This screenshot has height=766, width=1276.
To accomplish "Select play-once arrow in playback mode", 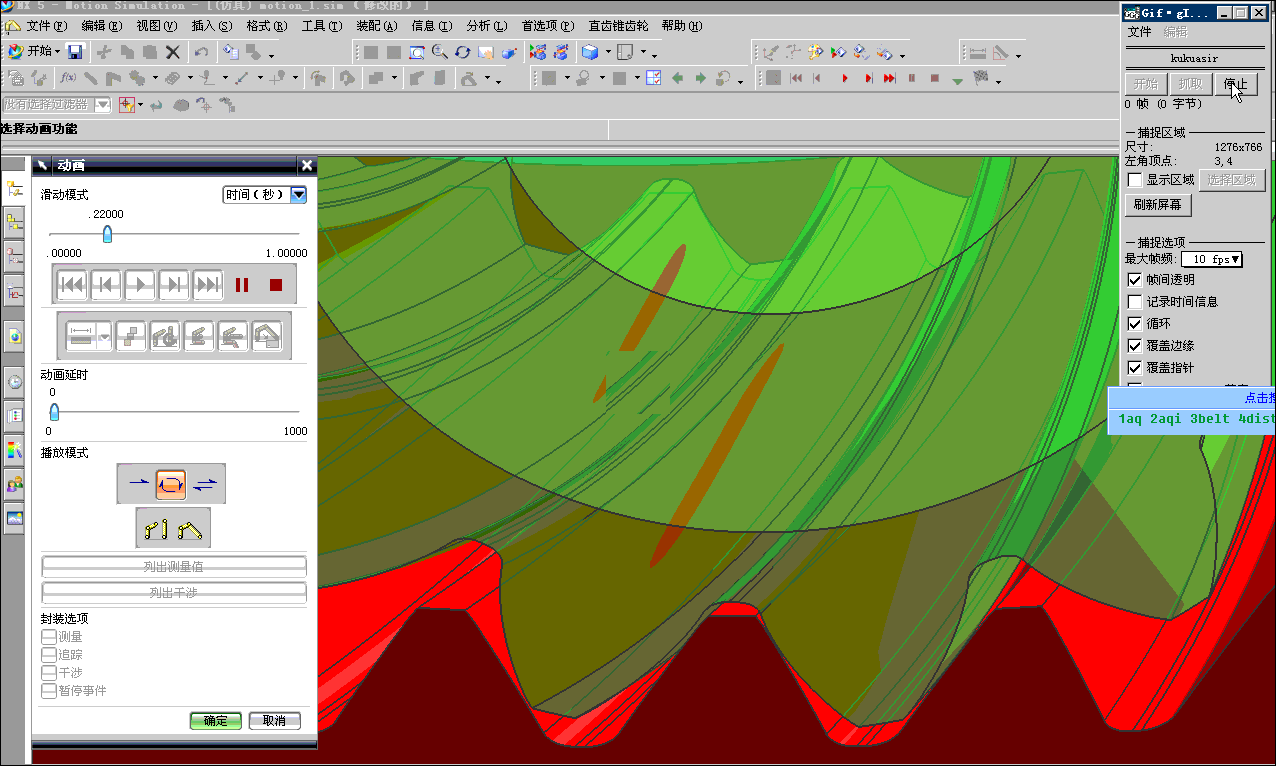I will click(x=137, y=484).
